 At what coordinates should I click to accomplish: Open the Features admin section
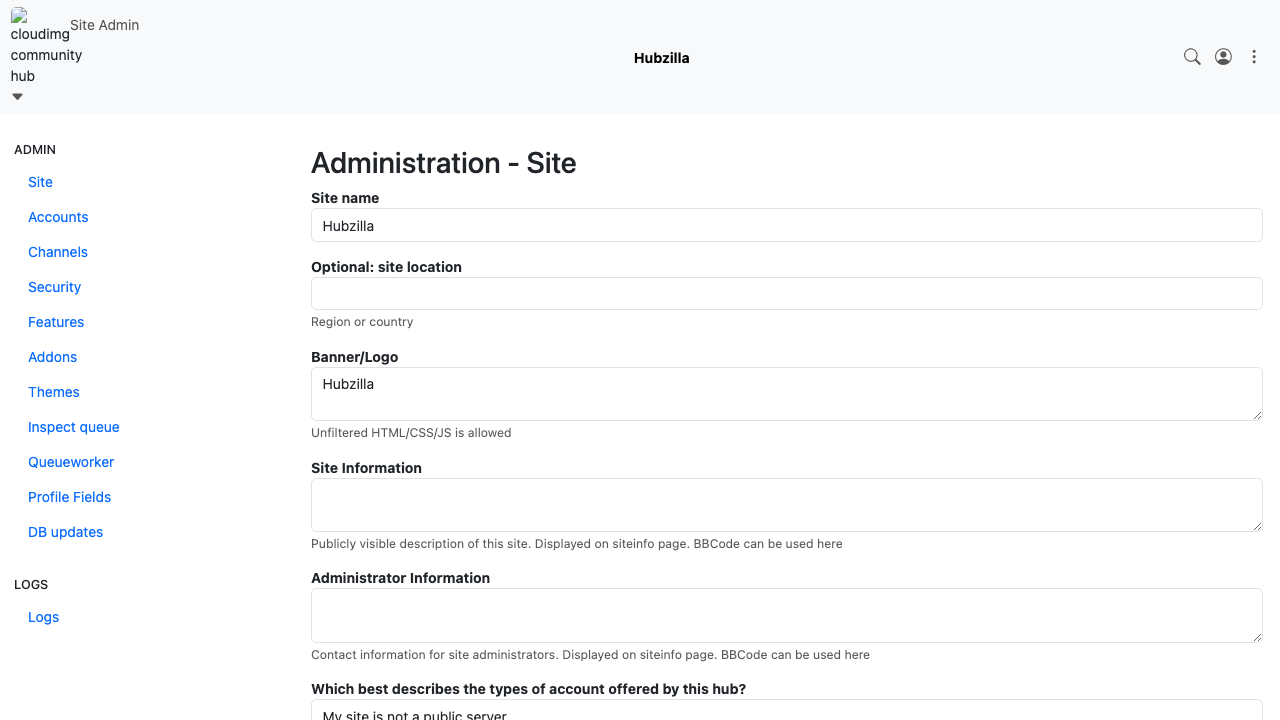click(56, 322)
